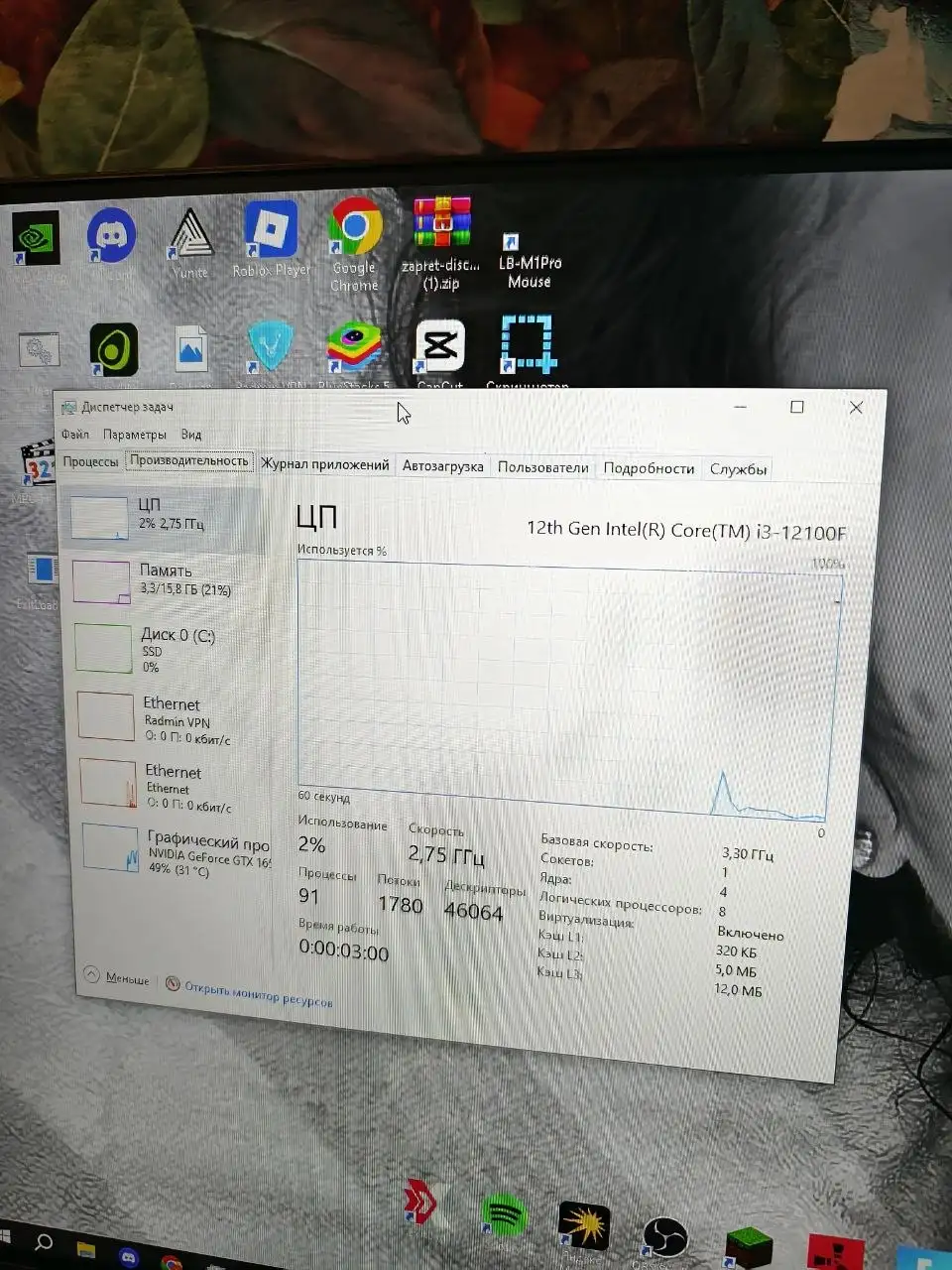This screenshot has width=952, height=1270.
Task: Open the red chevron app desktop shortcut
Action: (420, 1204)
